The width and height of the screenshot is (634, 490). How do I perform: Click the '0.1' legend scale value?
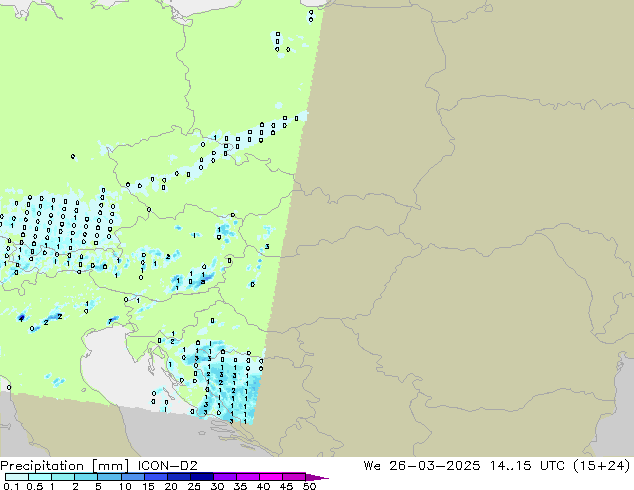(9, 486)
